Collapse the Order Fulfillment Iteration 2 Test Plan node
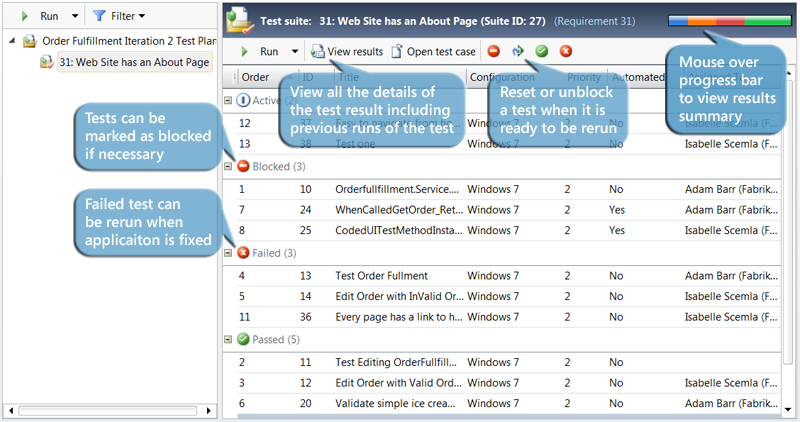The image size is (800, 422). tap(12, 40)
